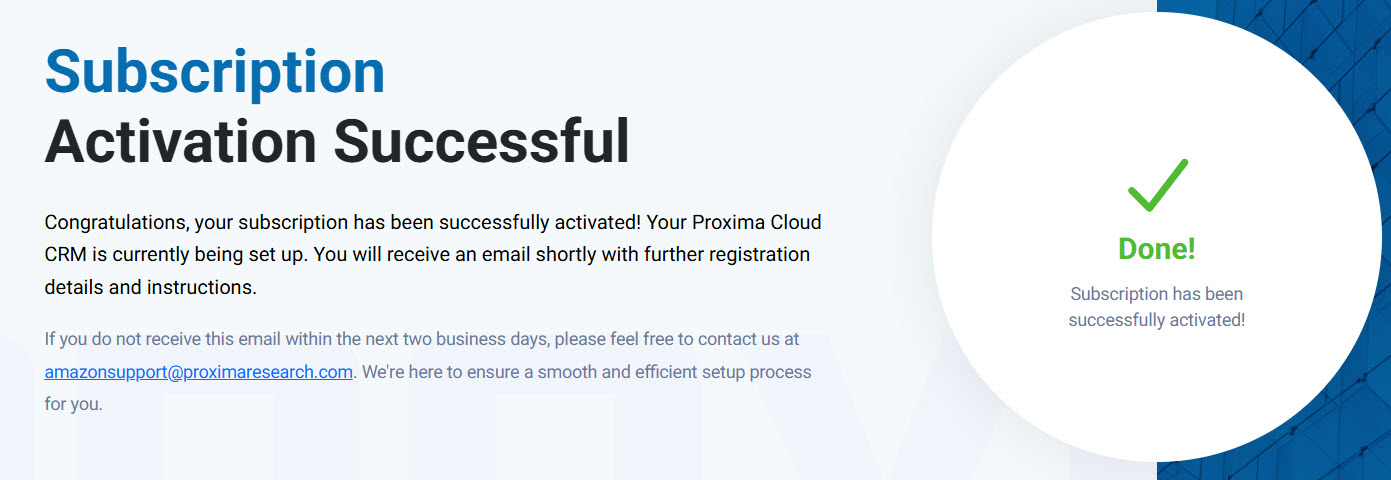The image size is (1391, 480).
Task: Click the word "Congratulations" in the paragraph
Action: 115,222
